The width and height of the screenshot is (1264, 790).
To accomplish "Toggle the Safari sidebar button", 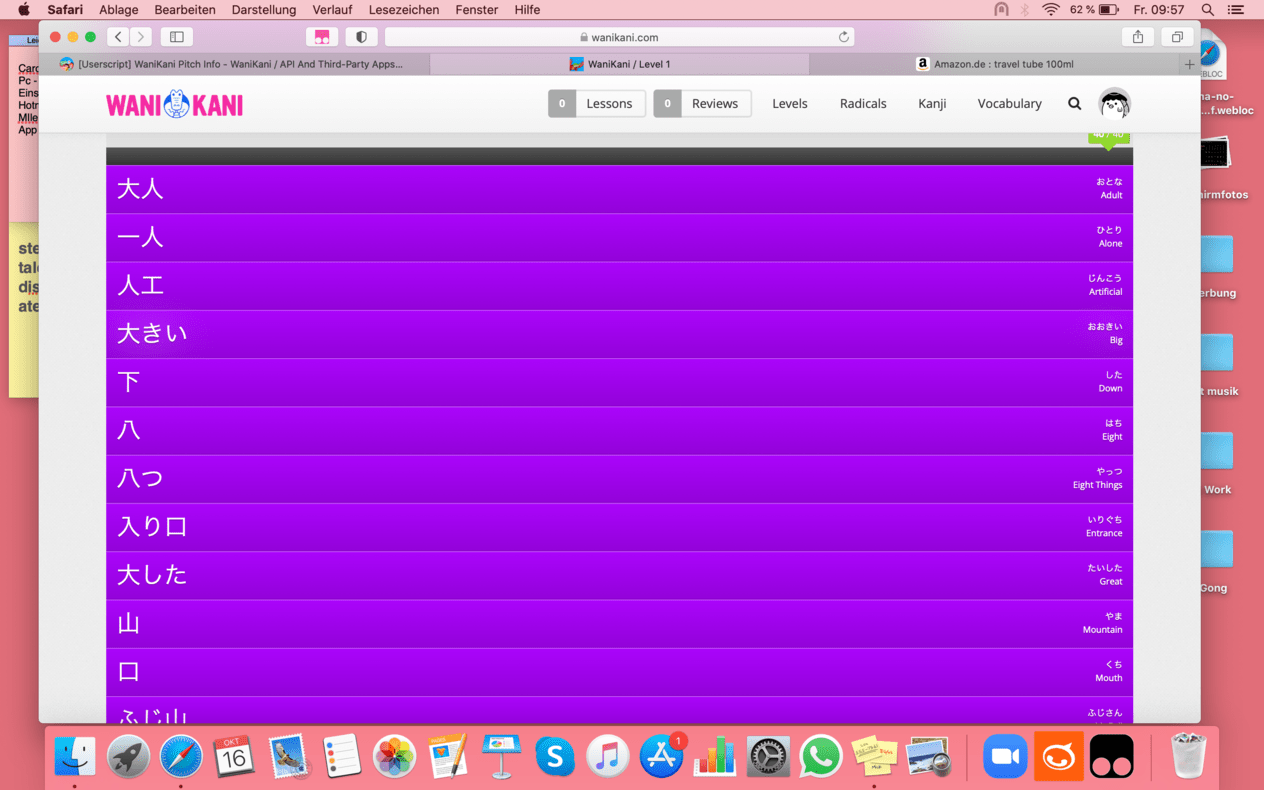I will point(177,37).
